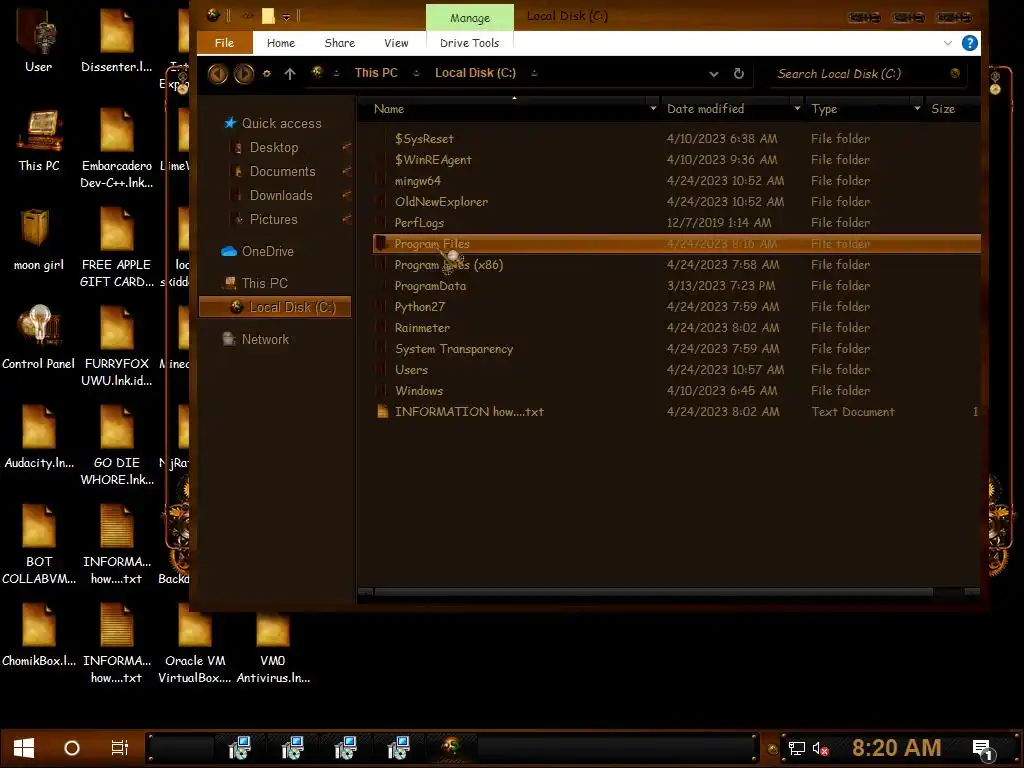Select Embarcadero Dev-C++ shortcut icon
1024x768 pixels.
point(116,148)
